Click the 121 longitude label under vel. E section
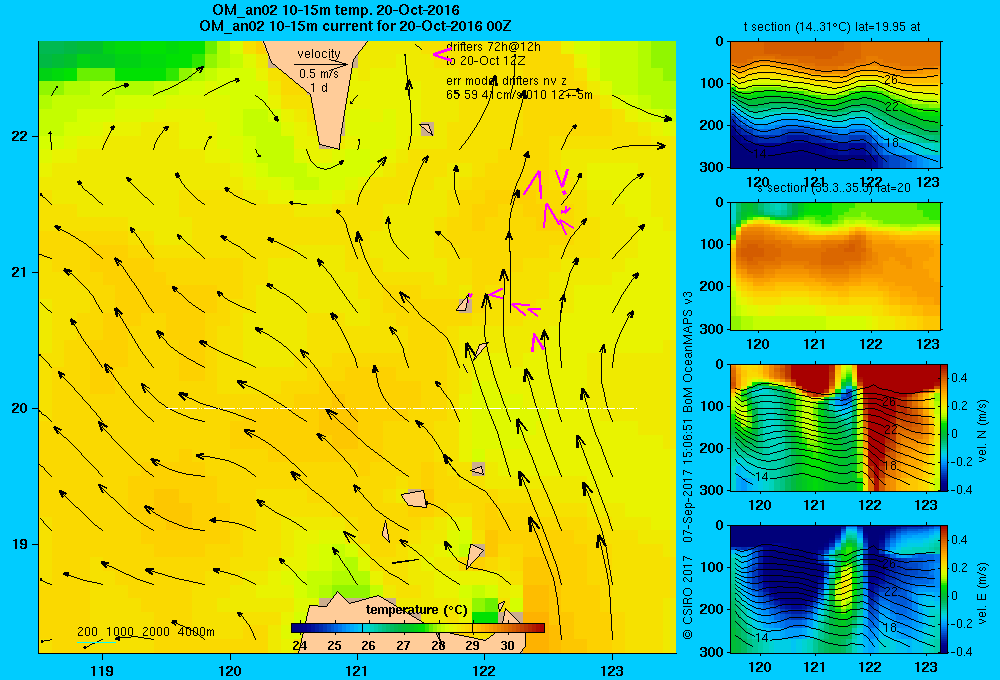 click(814, 667)
